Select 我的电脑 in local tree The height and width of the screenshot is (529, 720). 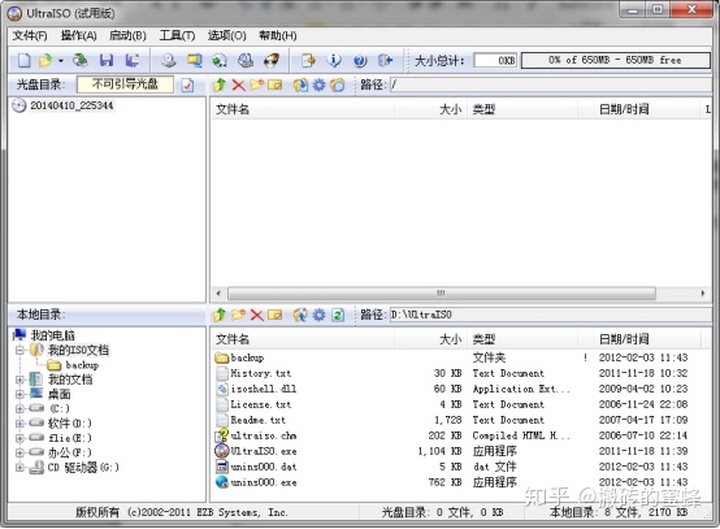point(52,335)
